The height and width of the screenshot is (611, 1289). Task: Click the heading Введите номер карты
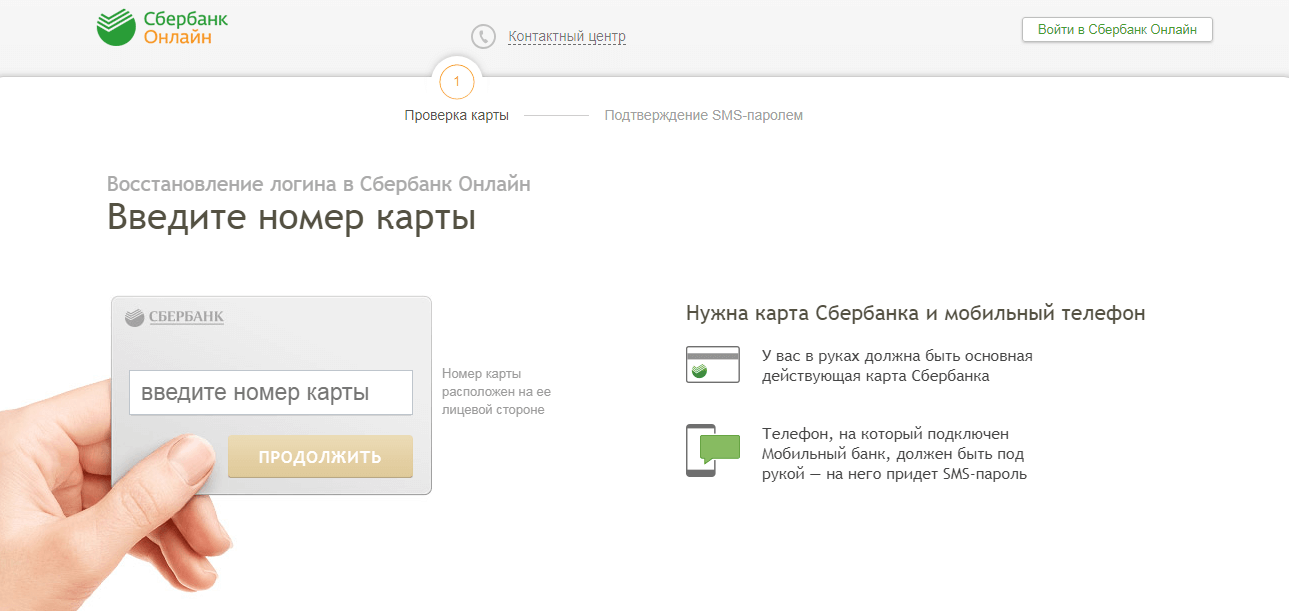click(292, 217)
